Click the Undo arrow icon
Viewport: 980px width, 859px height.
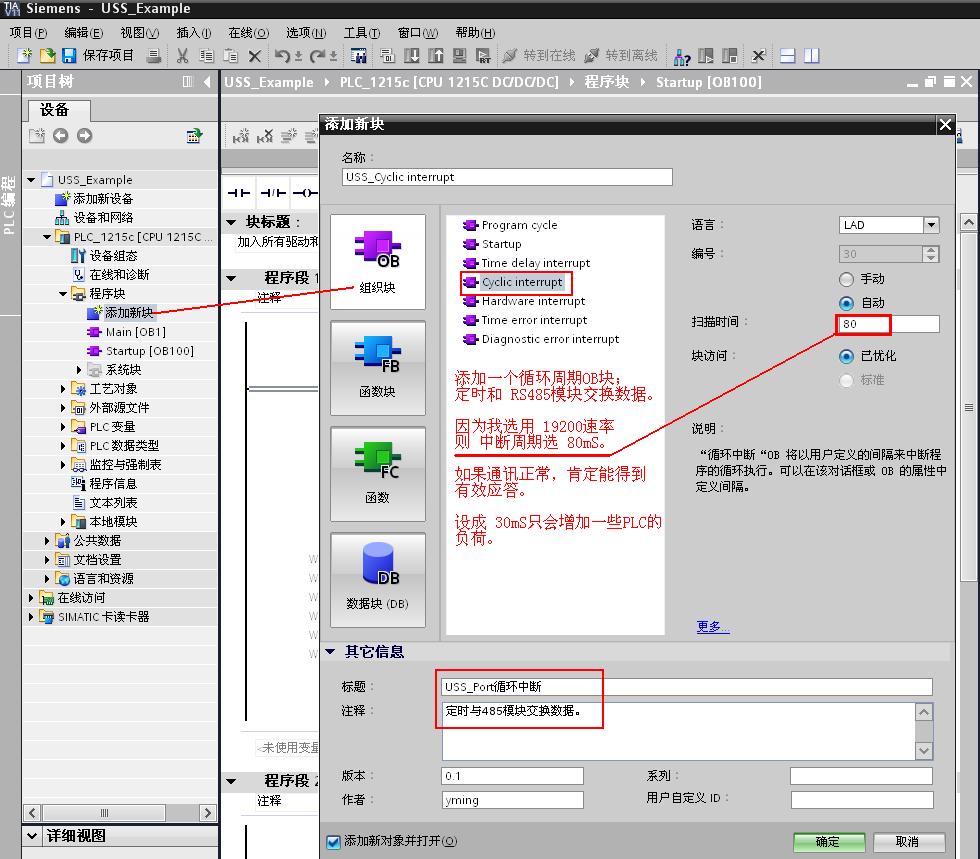coord(282,56)
